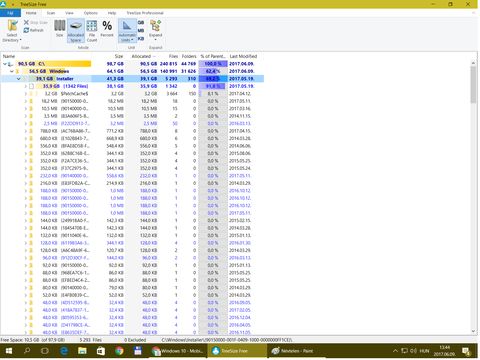Choose Automatic Units option
The height and width of the screenshot is (360, 480).
click(x=127, y=31)
